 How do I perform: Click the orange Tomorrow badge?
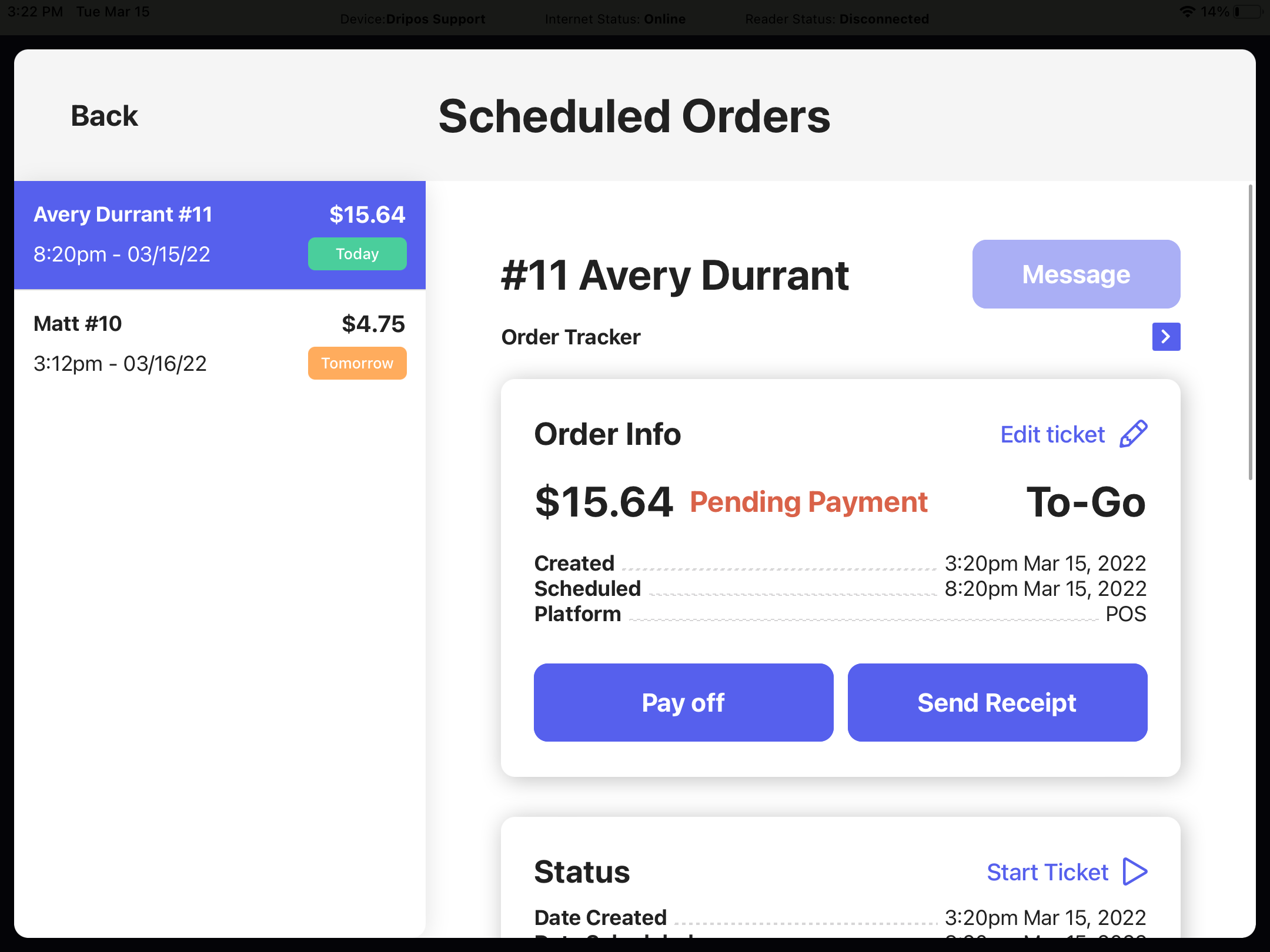(357, 363)
